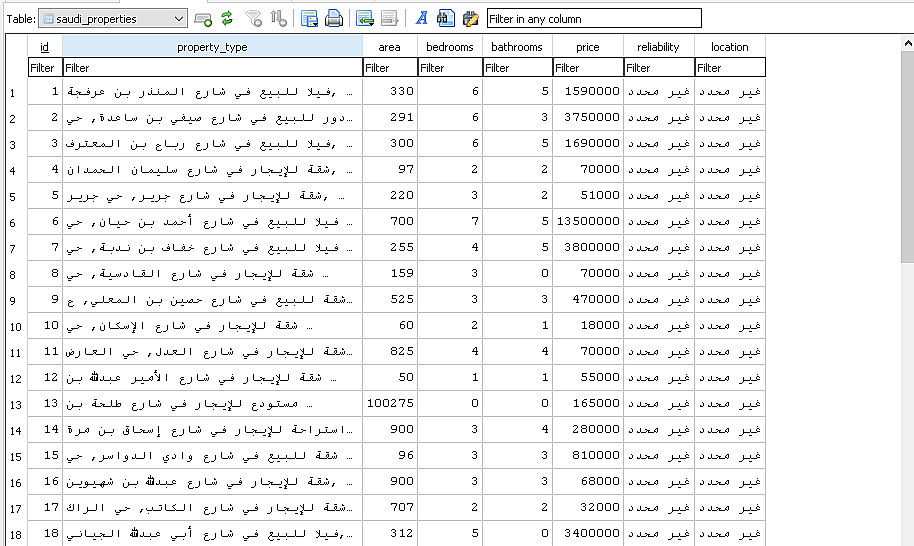Sort by the id column header
Image resolution: width=914 pixels, height=546 pixels.
44,47
